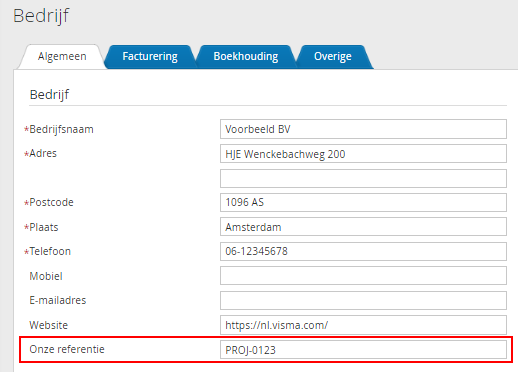Viewport: 518px width, 372px height.
Task: Click the Bedrijfsnaam field with Voorbeeld BV
Action: (x=363, y=129)
